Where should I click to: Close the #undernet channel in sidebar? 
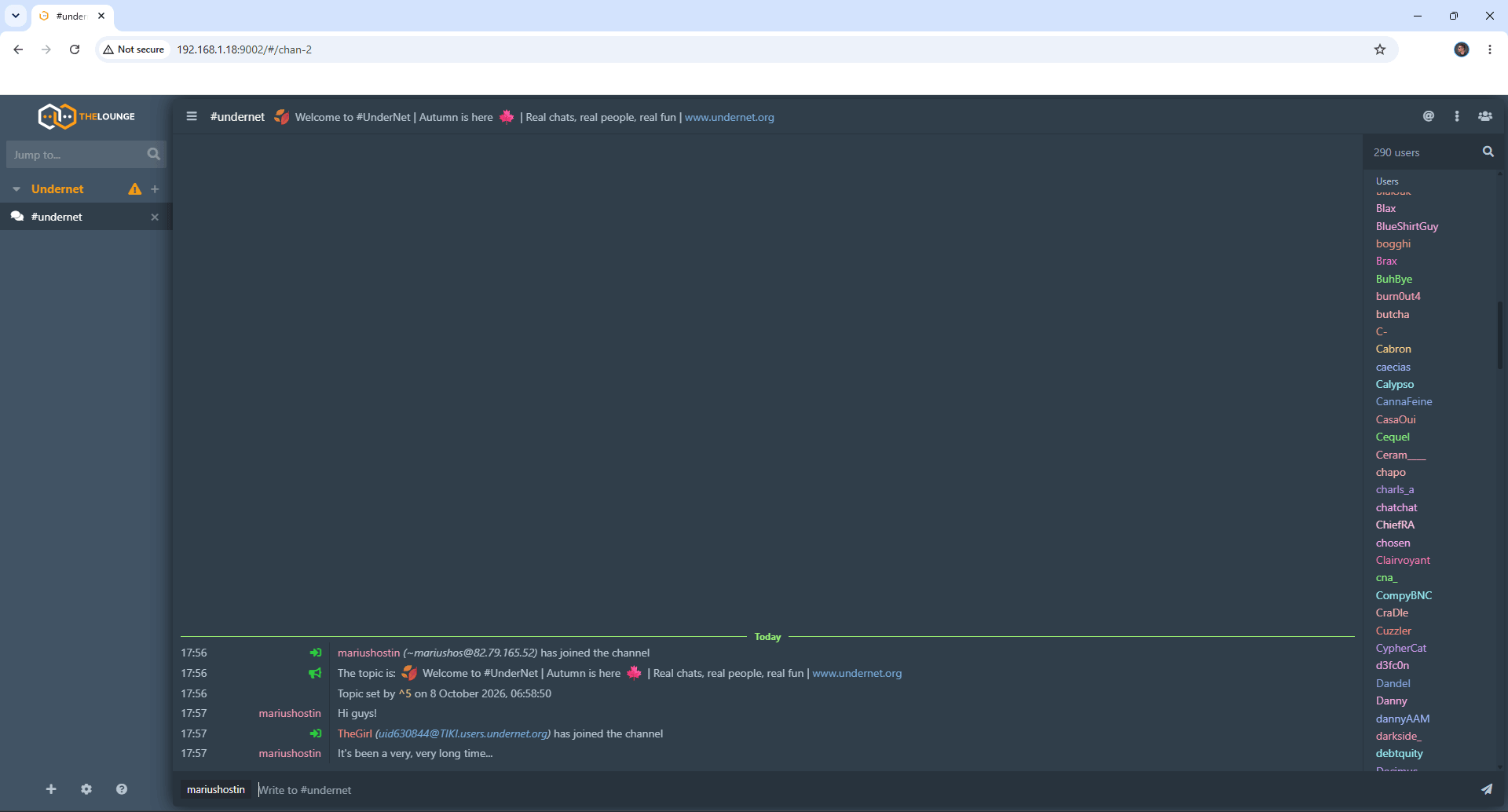[x=155, y=218]
